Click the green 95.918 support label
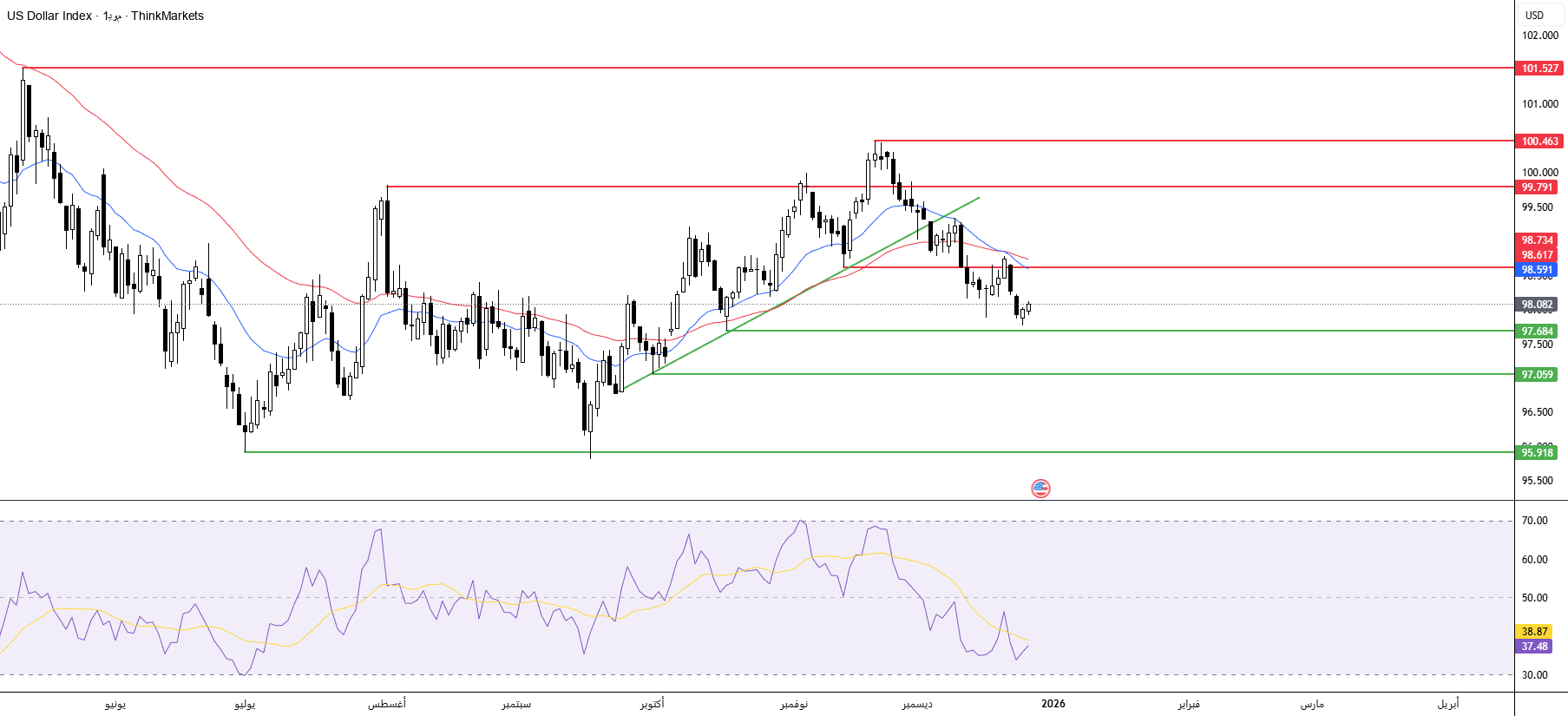Screen dimensions: 1568x716 [1537, 452]
